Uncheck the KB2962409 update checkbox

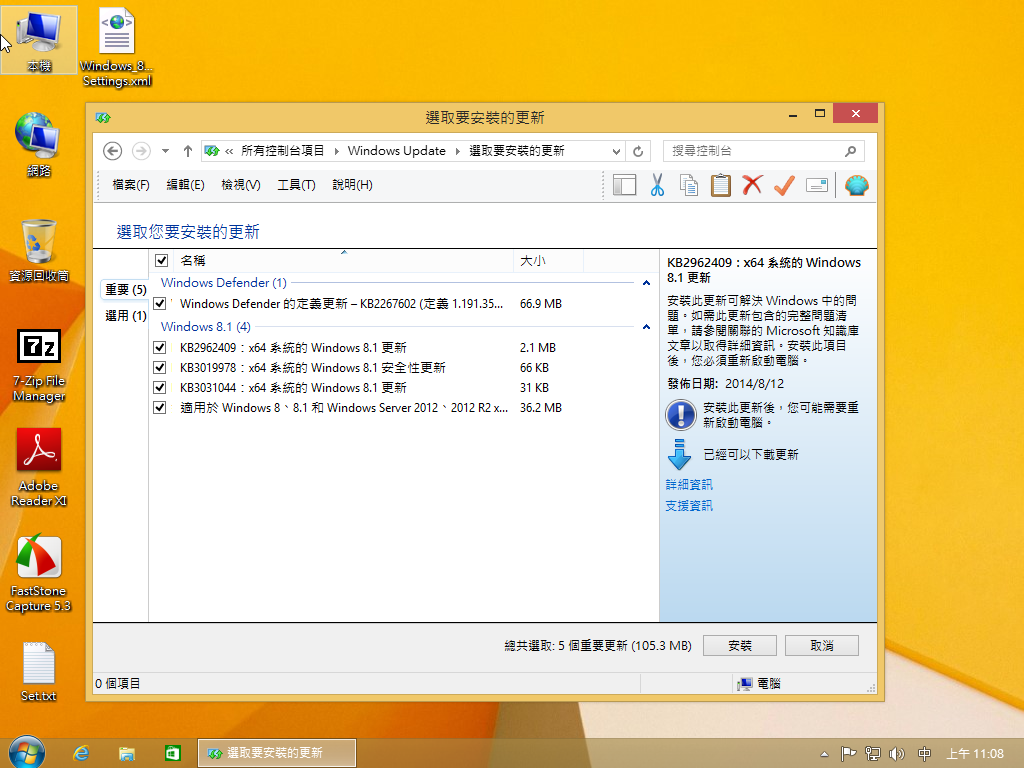[159, 347]
